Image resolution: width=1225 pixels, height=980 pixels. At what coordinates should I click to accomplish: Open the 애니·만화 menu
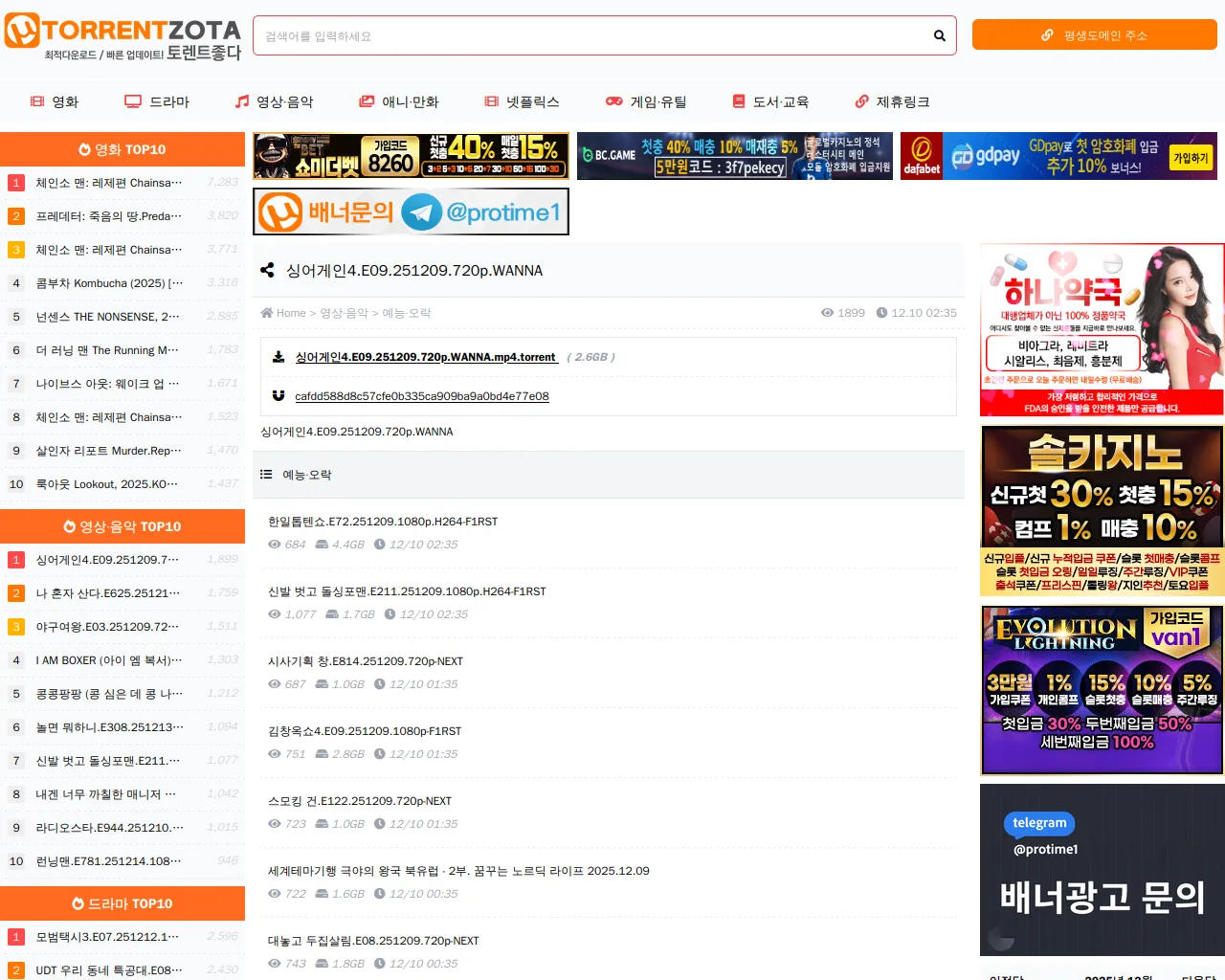[398, 101]
